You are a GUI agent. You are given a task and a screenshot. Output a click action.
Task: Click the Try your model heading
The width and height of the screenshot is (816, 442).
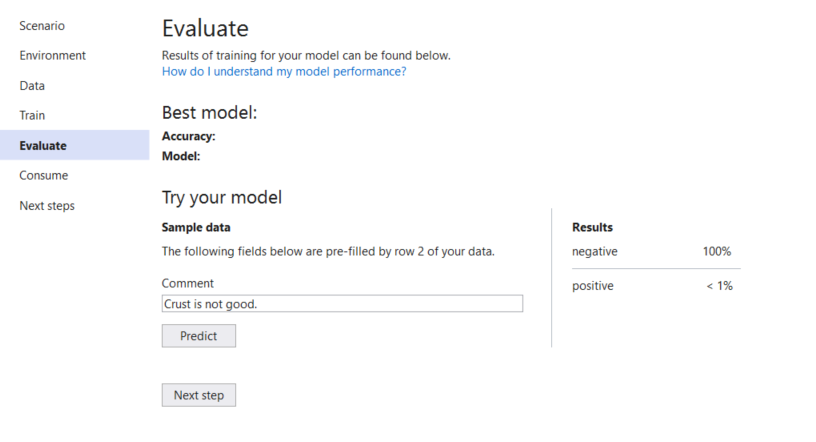222,197
